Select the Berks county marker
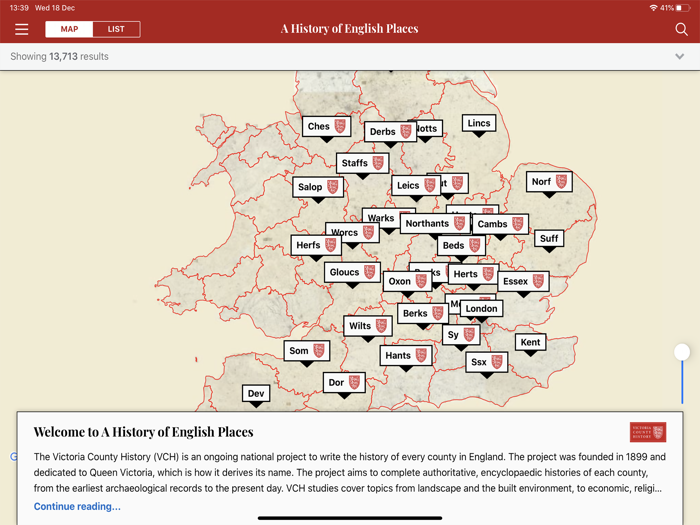Screen dimensions: 700x525 (x=423, y=313)
